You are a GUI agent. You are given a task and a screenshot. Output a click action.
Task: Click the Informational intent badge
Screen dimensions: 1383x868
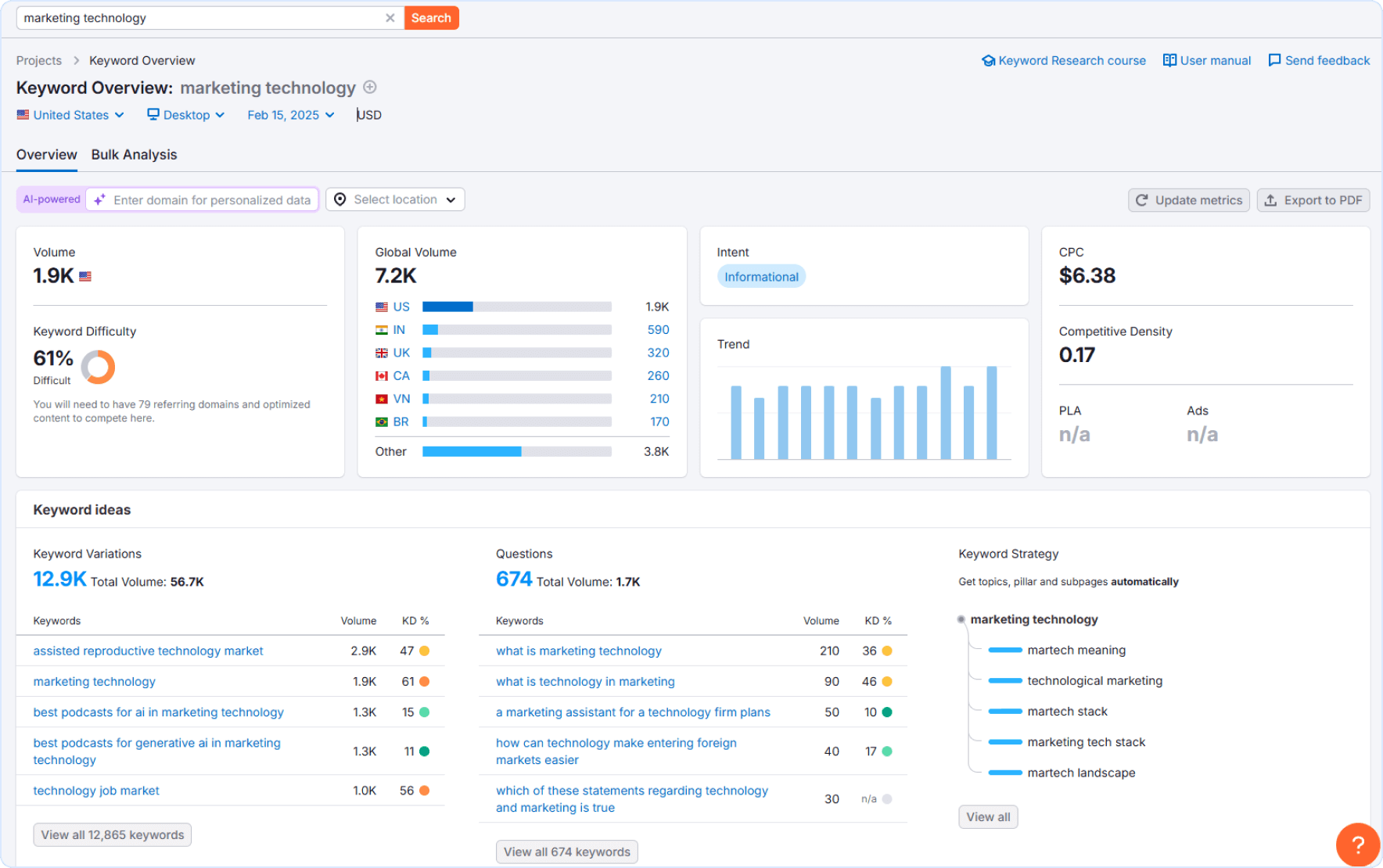tap(761, 277)
